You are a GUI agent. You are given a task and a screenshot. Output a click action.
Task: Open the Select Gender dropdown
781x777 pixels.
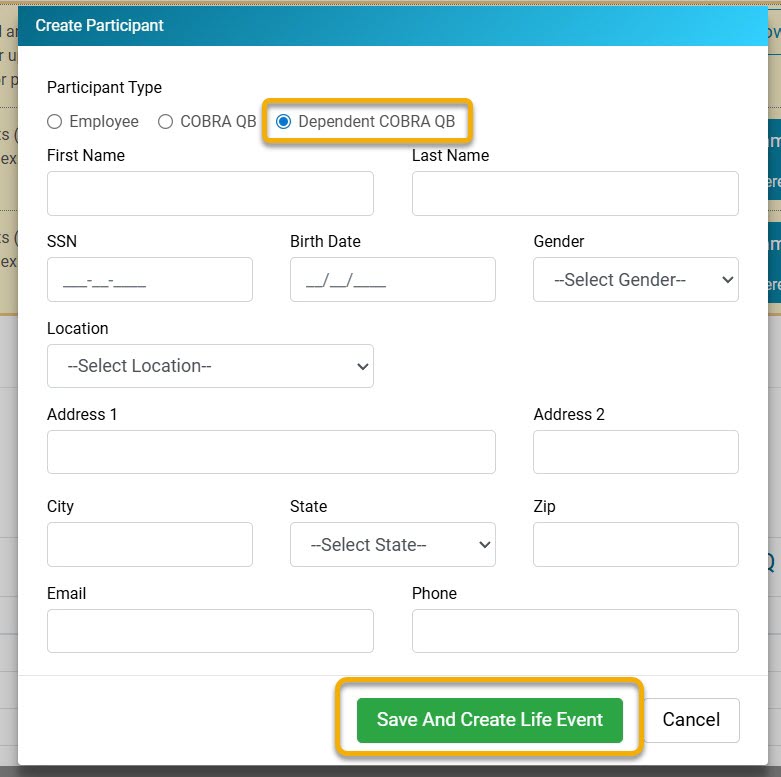(x=635, y=280)
